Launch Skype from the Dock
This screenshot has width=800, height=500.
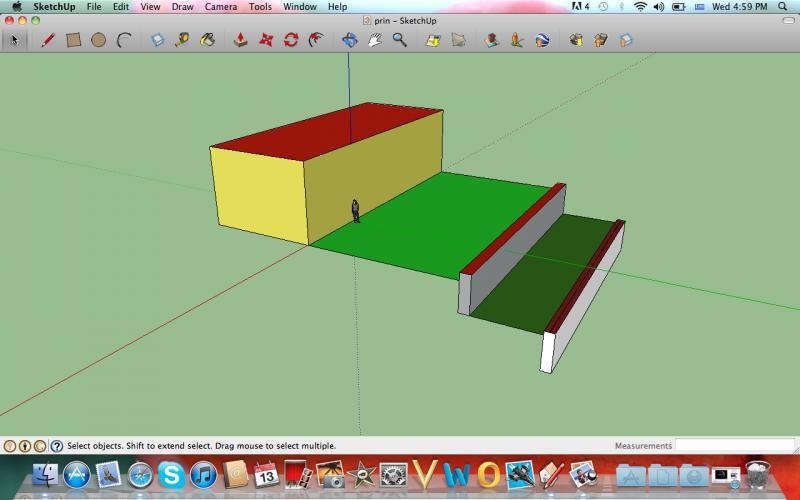(x=171, y=475)
